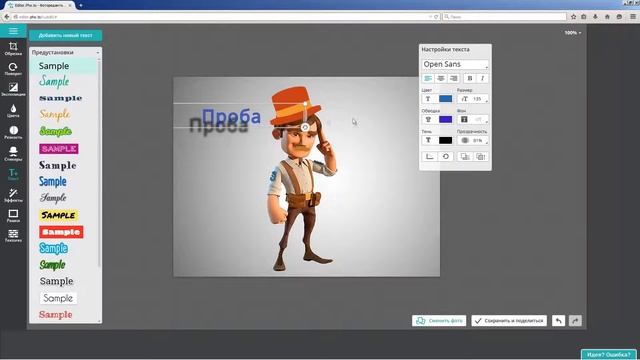This screenshot has width=640, height=360.
Task: Click Сменить фото button
Action: point(439,321)
